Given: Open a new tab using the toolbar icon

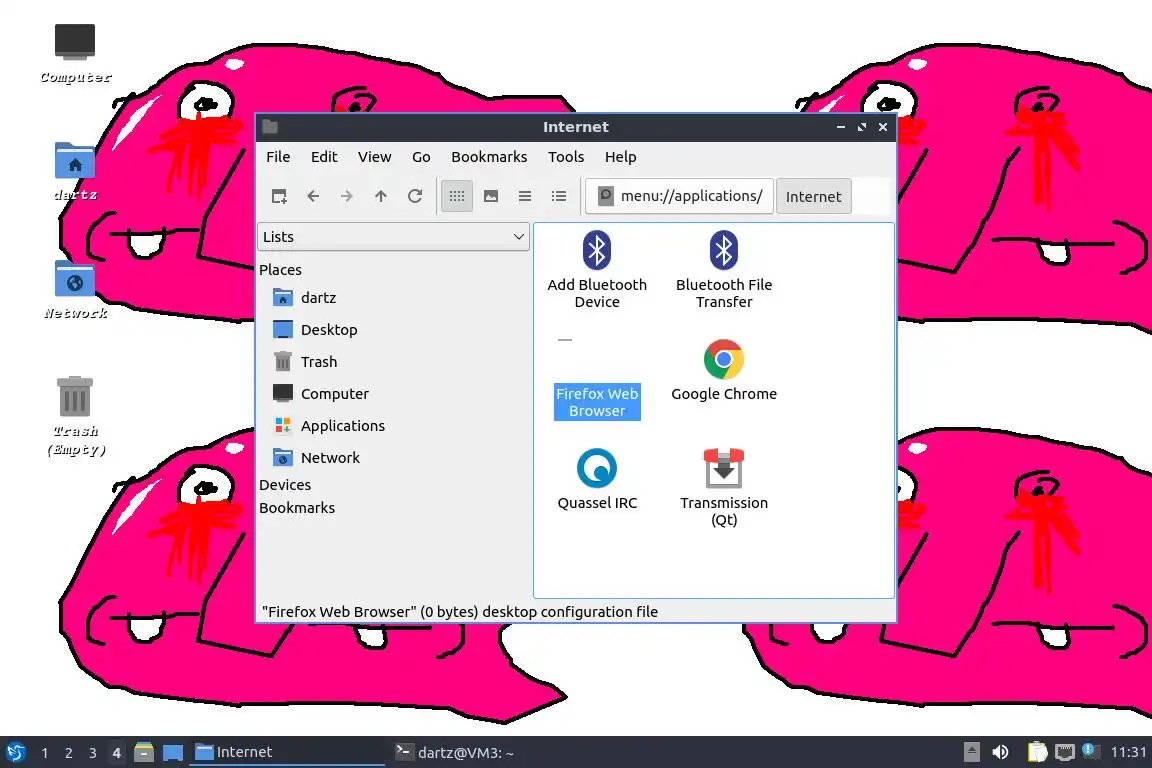Looking at the screenshot, I should coord(279,196).
